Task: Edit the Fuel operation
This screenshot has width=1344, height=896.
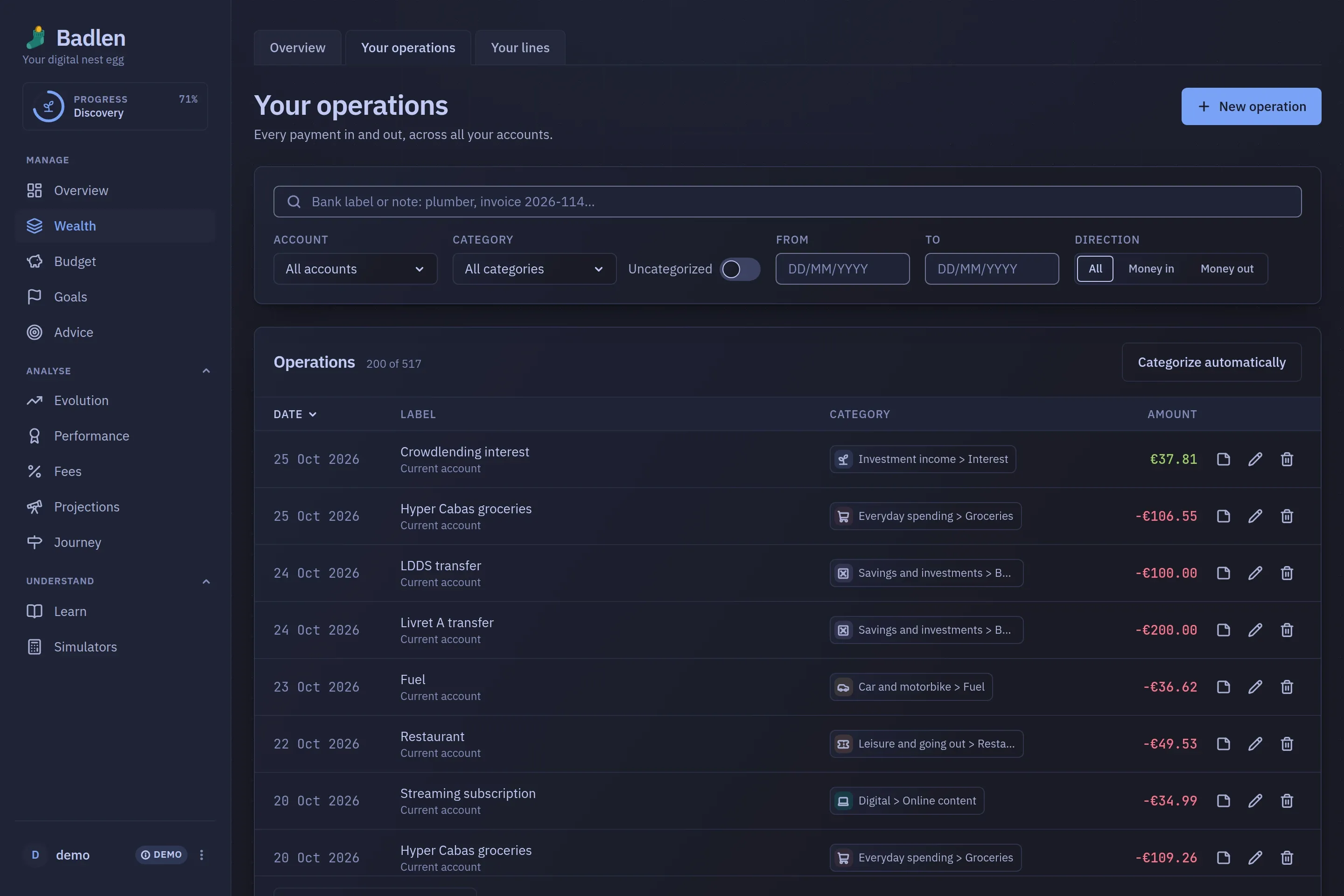Action: point(1255,687)
